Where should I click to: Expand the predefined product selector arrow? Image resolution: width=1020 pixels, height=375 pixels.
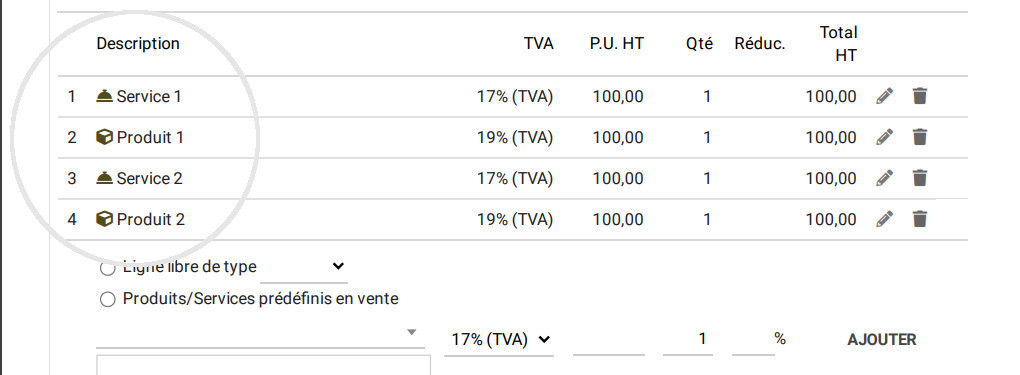point(411,333)
